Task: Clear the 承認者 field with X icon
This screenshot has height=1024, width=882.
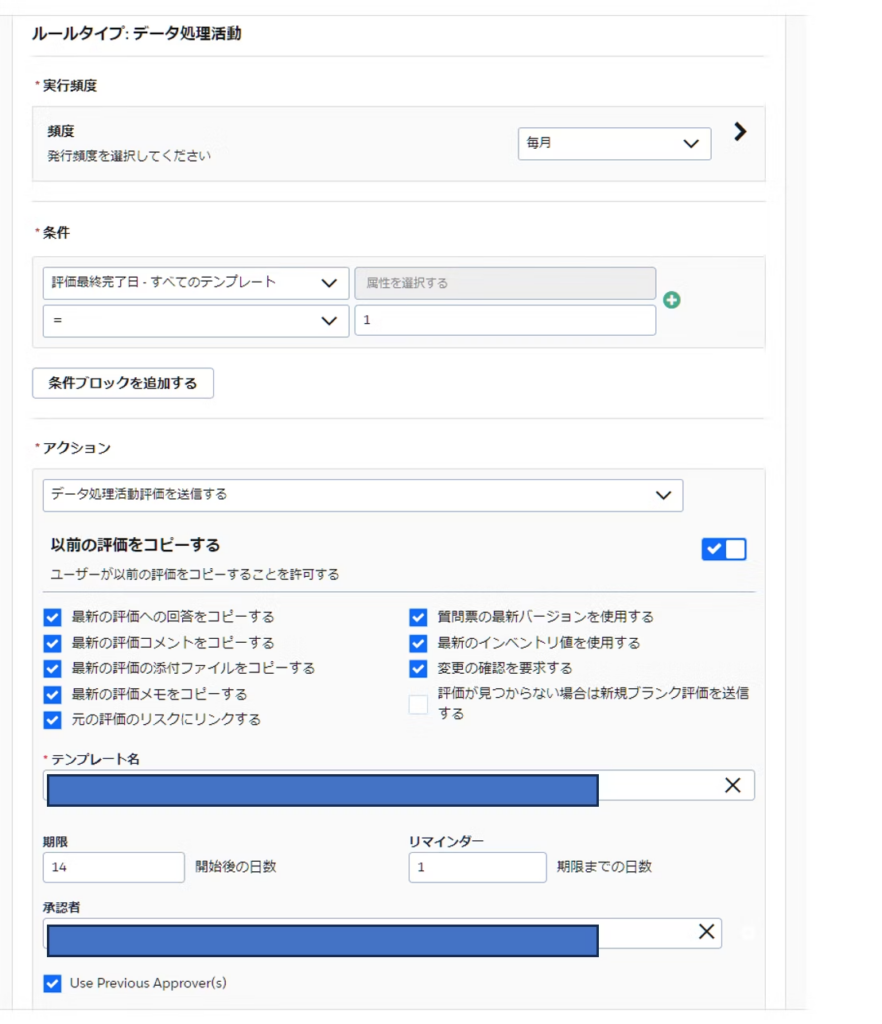Action: 707,932
